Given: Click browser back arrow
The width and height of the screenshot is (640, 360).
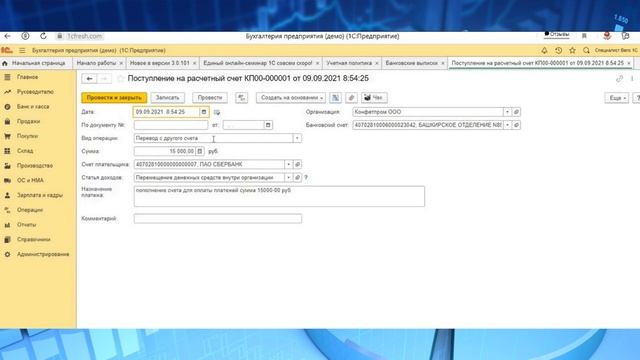Looking at the screenshot, I should [8, 36].
